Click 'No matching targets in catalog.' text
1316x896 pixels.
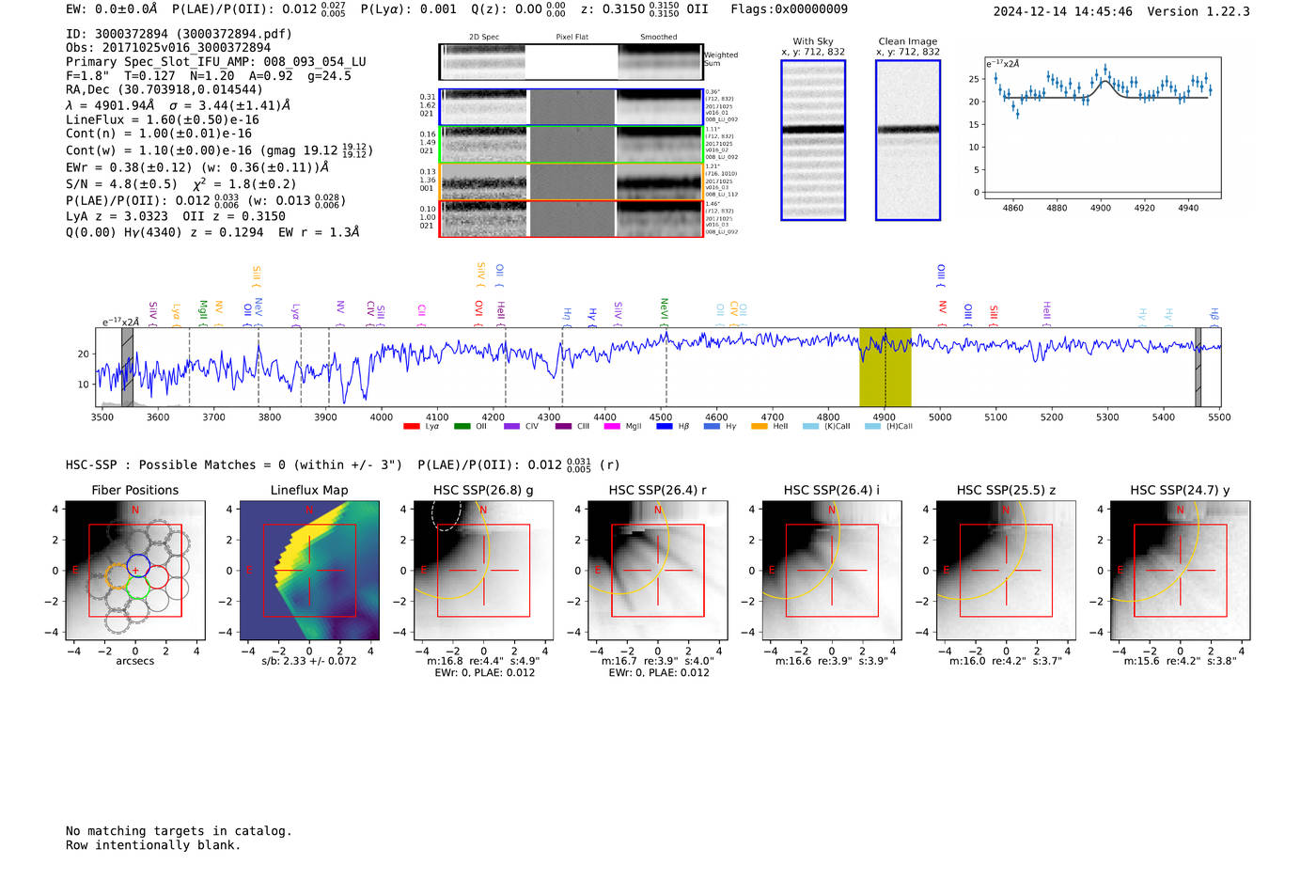[x=179, y=831]
